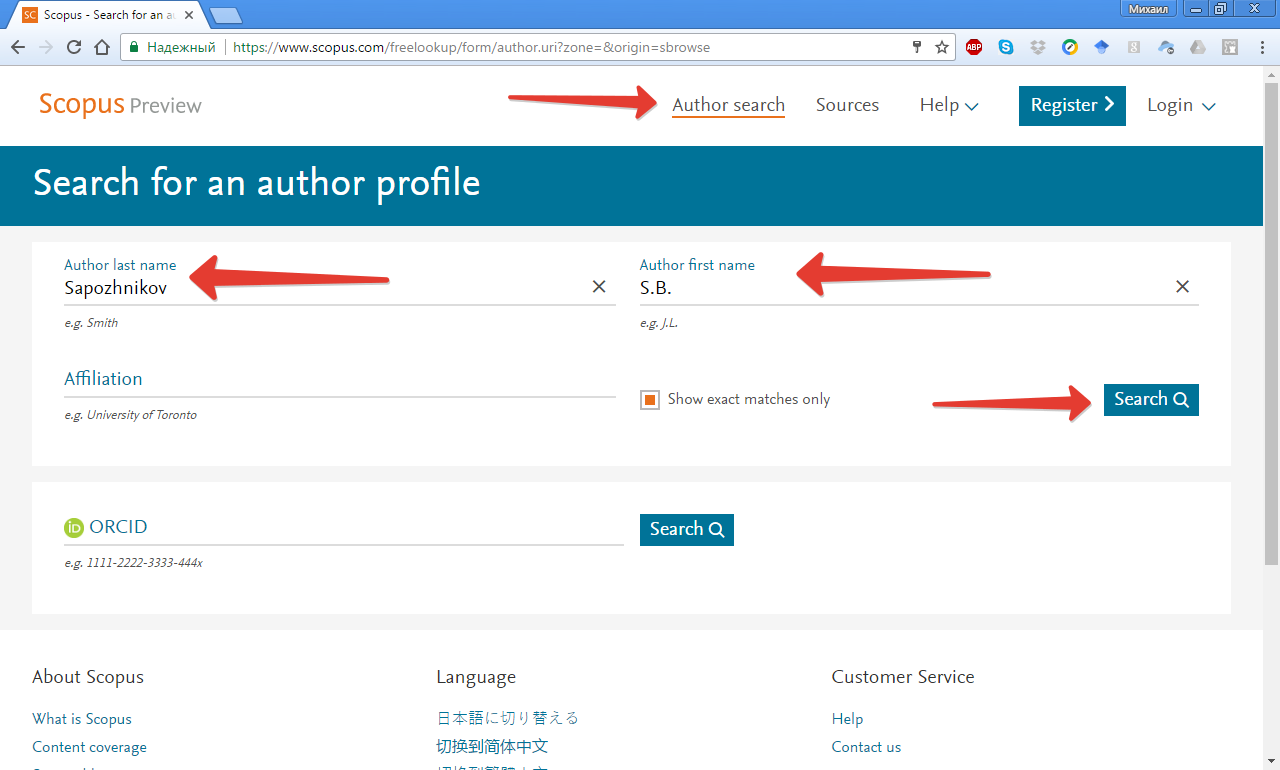The height and width of the screenshot is (770, 1280).
Task: Click the browser forward arrow
Action: coord(46,47)
